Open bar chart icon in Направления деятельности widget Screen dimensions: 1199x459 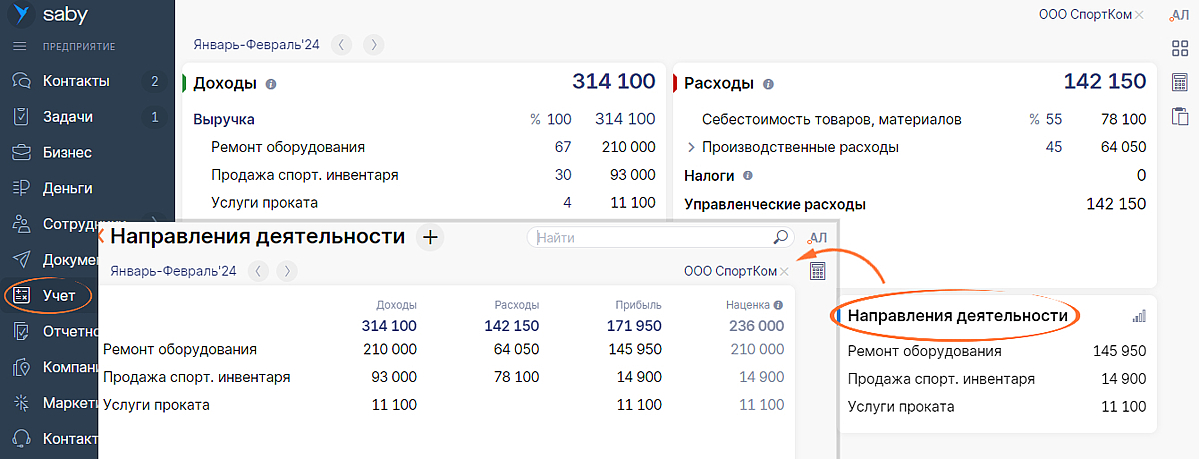click(x=1138, y=316)
